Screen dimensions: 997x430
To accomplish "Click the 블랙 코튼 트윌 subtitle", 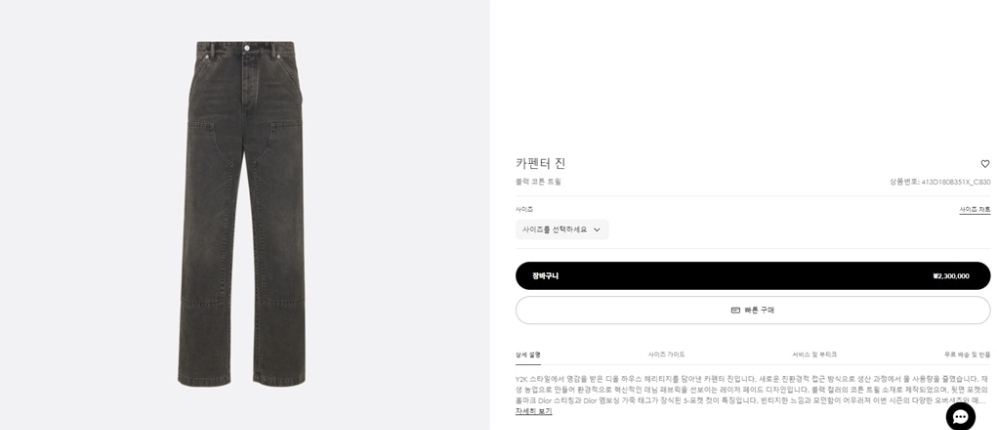I will pos(539,182).
